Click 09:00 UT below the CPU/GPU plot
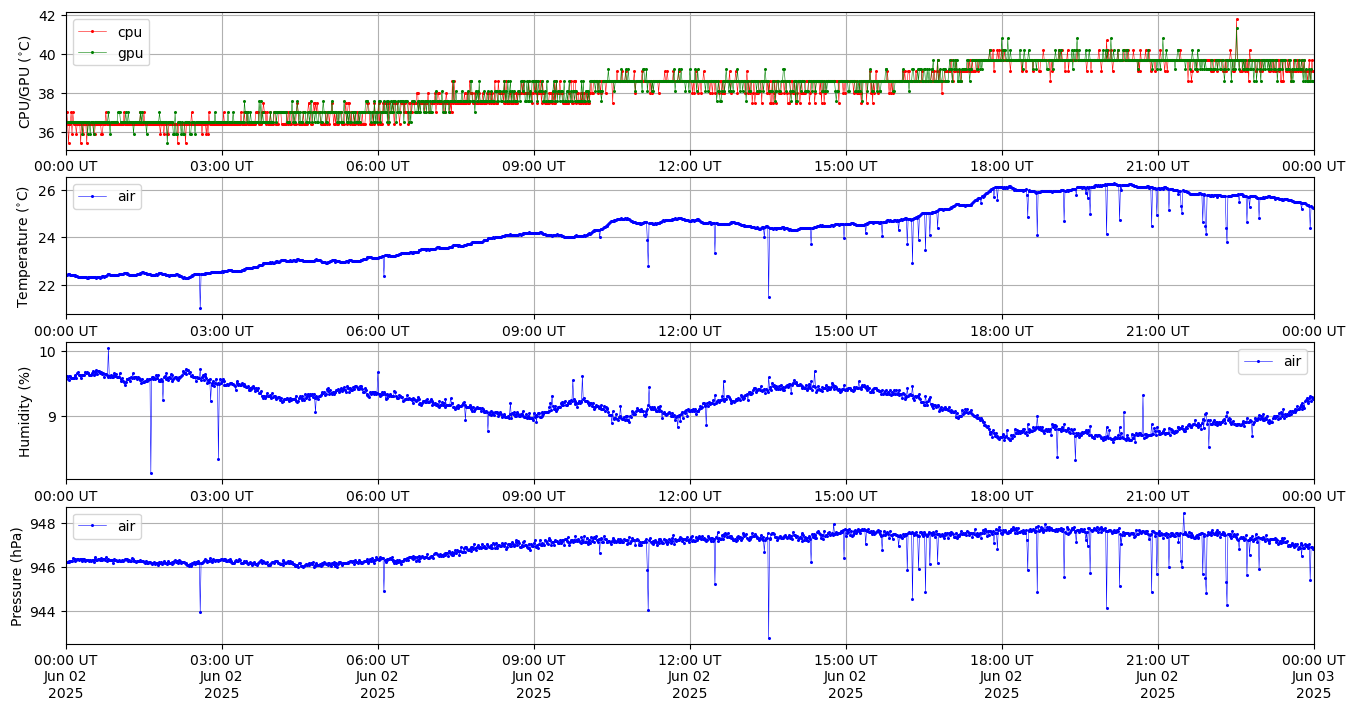Viewport: 1355px width, 710px height. coord(534,166)
